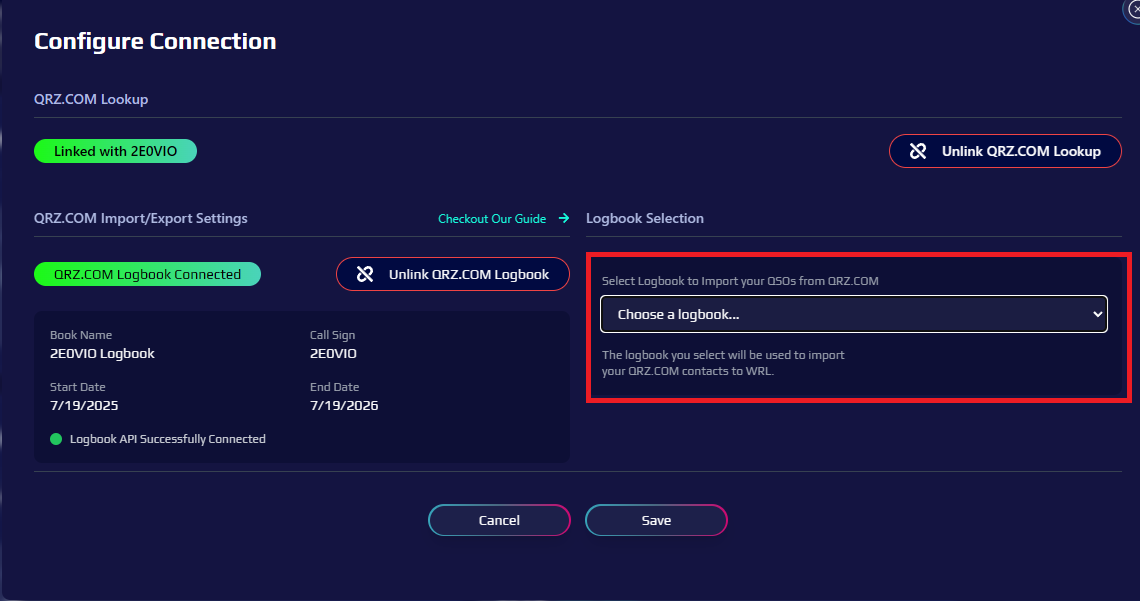Image resolution: width=1140 pixels, height=601 pixels.
Task: Click the Logbook Selection heading
Action: click(x=645, y=218)
